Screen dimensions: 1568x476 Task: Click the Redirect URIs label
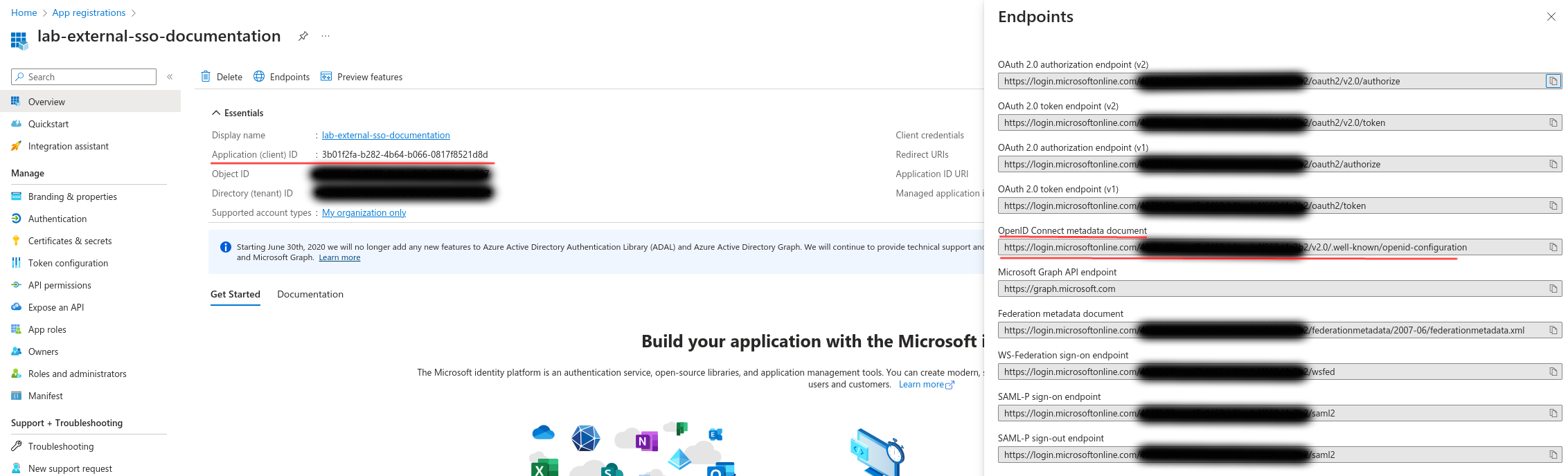(922, 154)
